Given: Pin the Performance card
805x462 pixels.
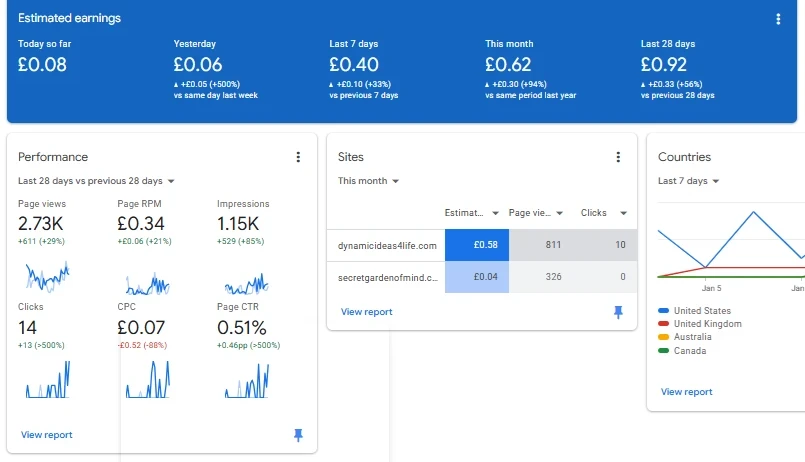Looking at the screenshot, I should (298, 435).
